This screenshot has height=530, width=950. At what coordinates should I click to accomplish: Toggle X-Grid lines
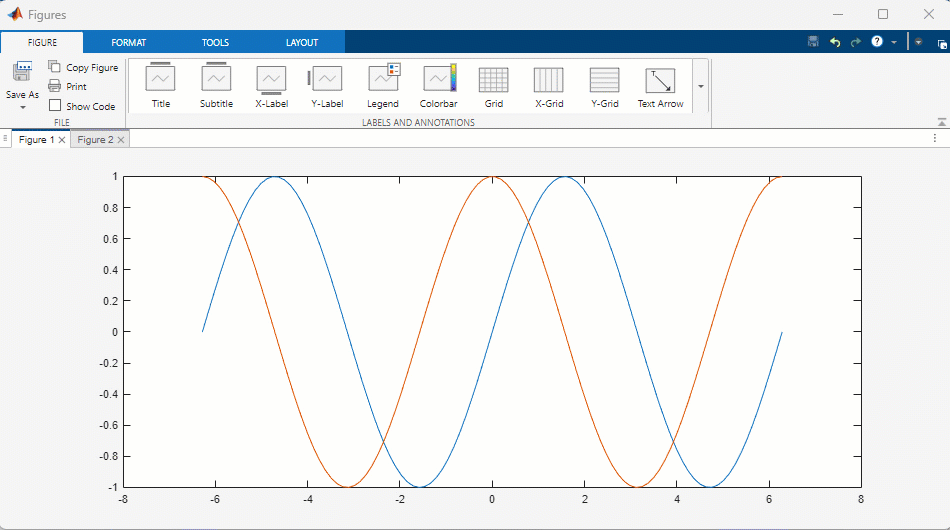point(548,85)
